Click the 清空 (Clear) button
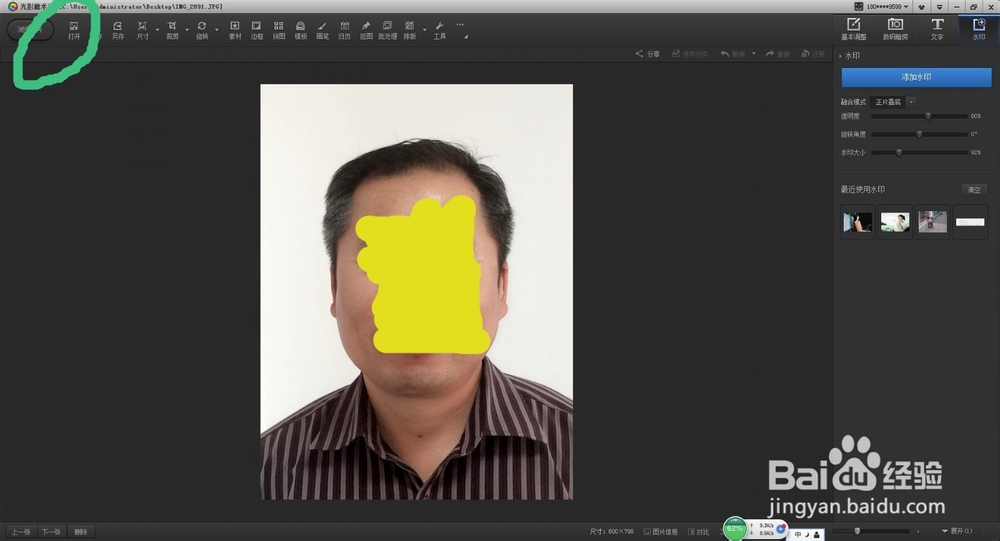Viewport: 1000px width, 541px height. [974, 189]
